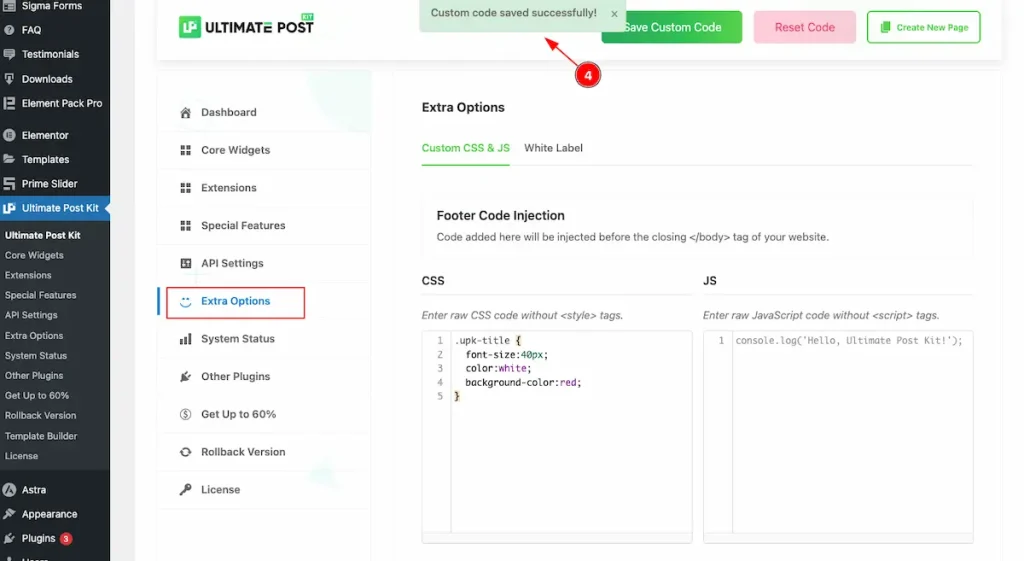Click the 'color:white;' CSS line
Viewport: 1024px width, 561px height.
pyautogui.click(x=498, y=368)
